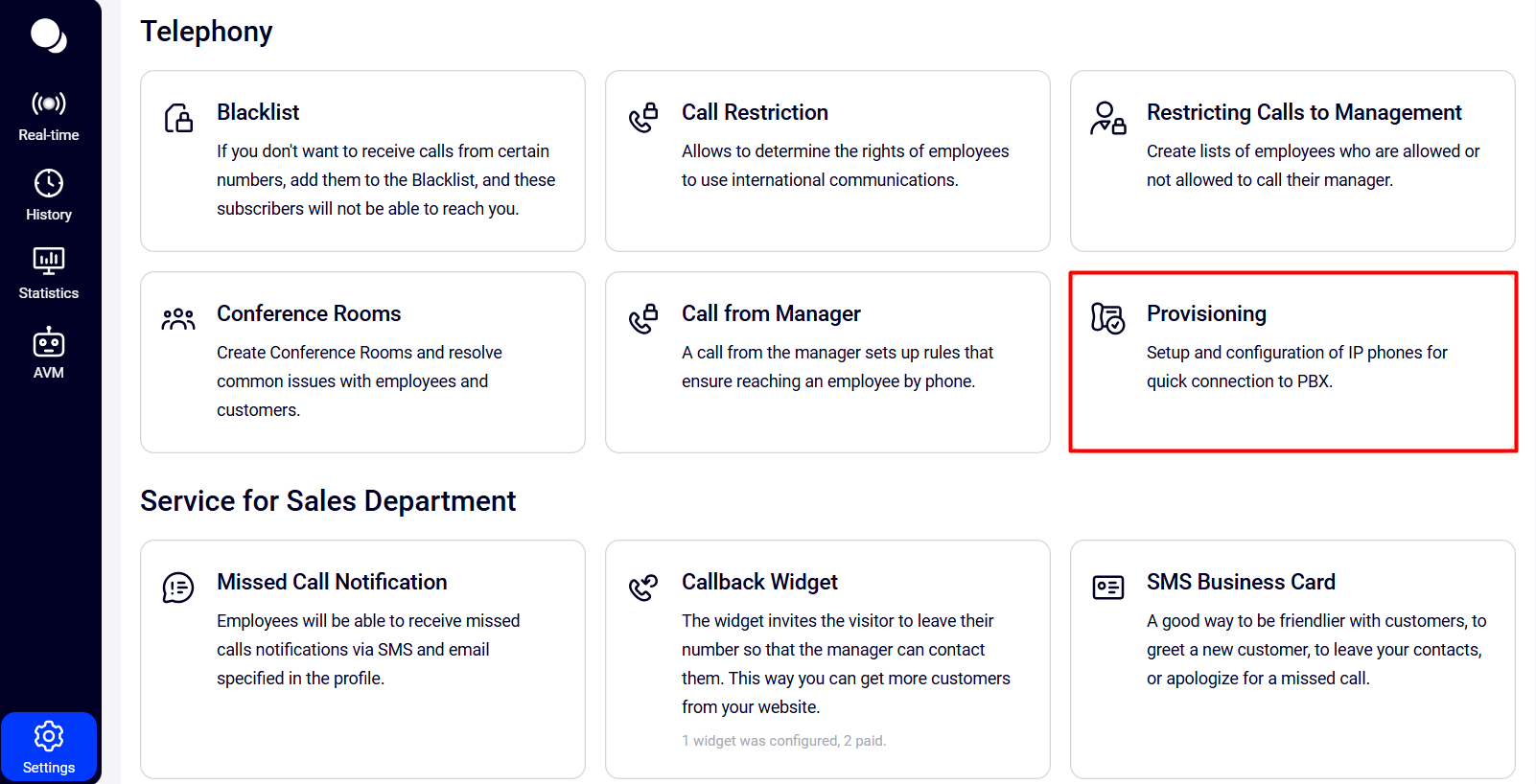
Task: Select the Settings gear in sidebar
Action: tap(49, 748)
